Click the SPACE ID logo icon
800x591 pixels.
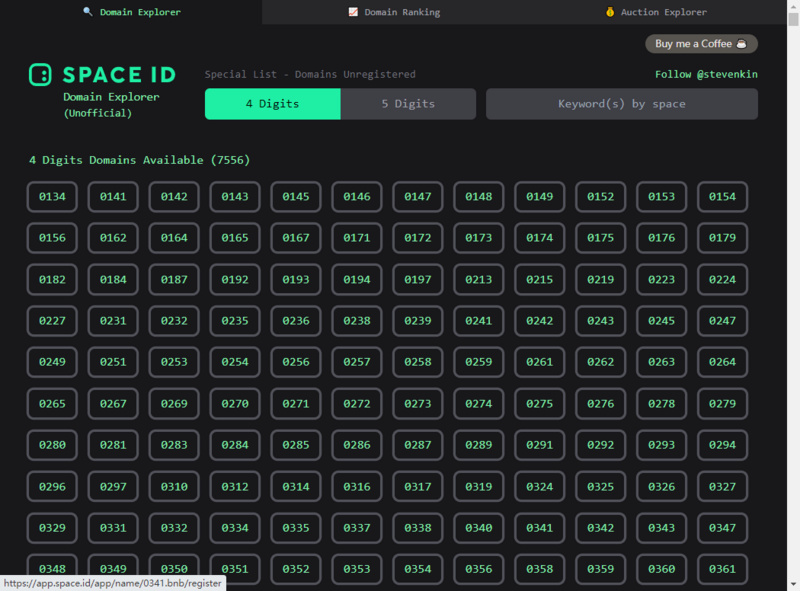point(41,74)
